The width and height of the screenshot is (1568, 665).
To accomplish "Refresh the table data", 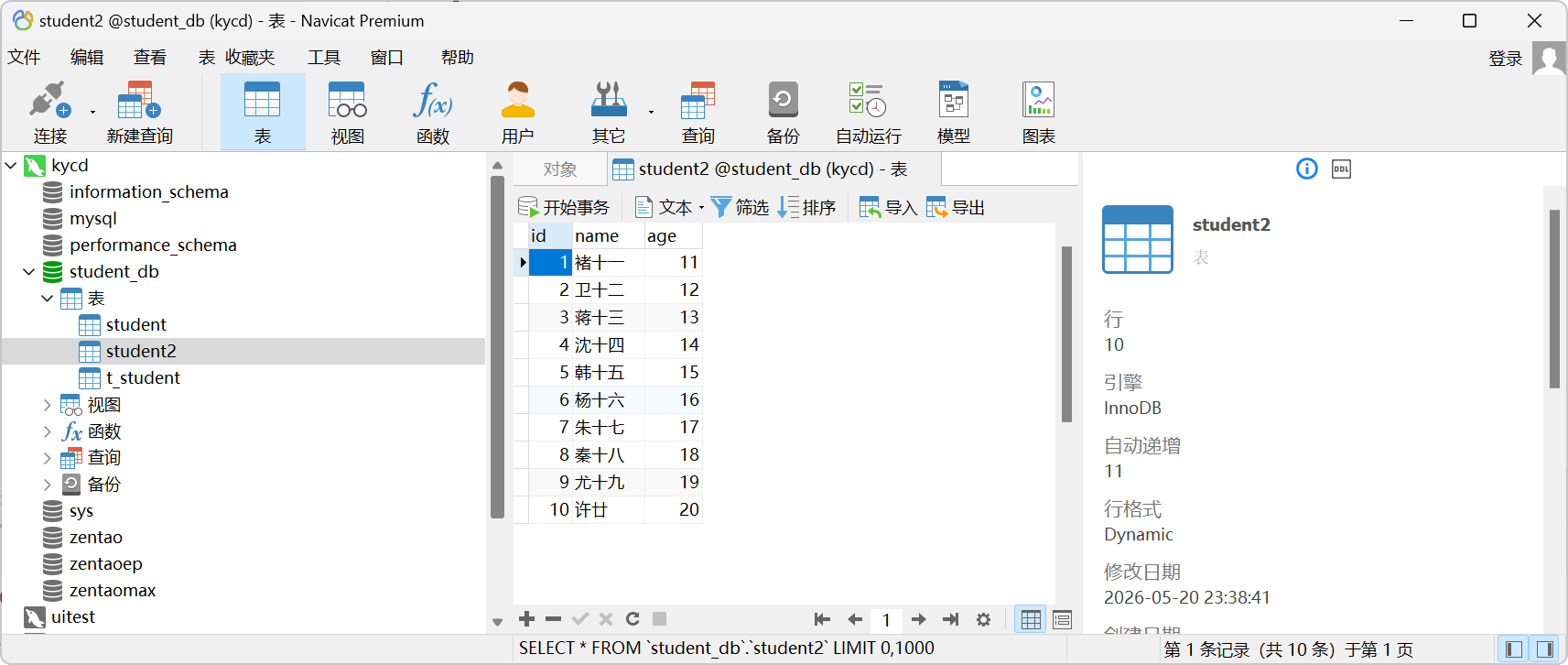I will pyautogui.click(x=633, y=619).
